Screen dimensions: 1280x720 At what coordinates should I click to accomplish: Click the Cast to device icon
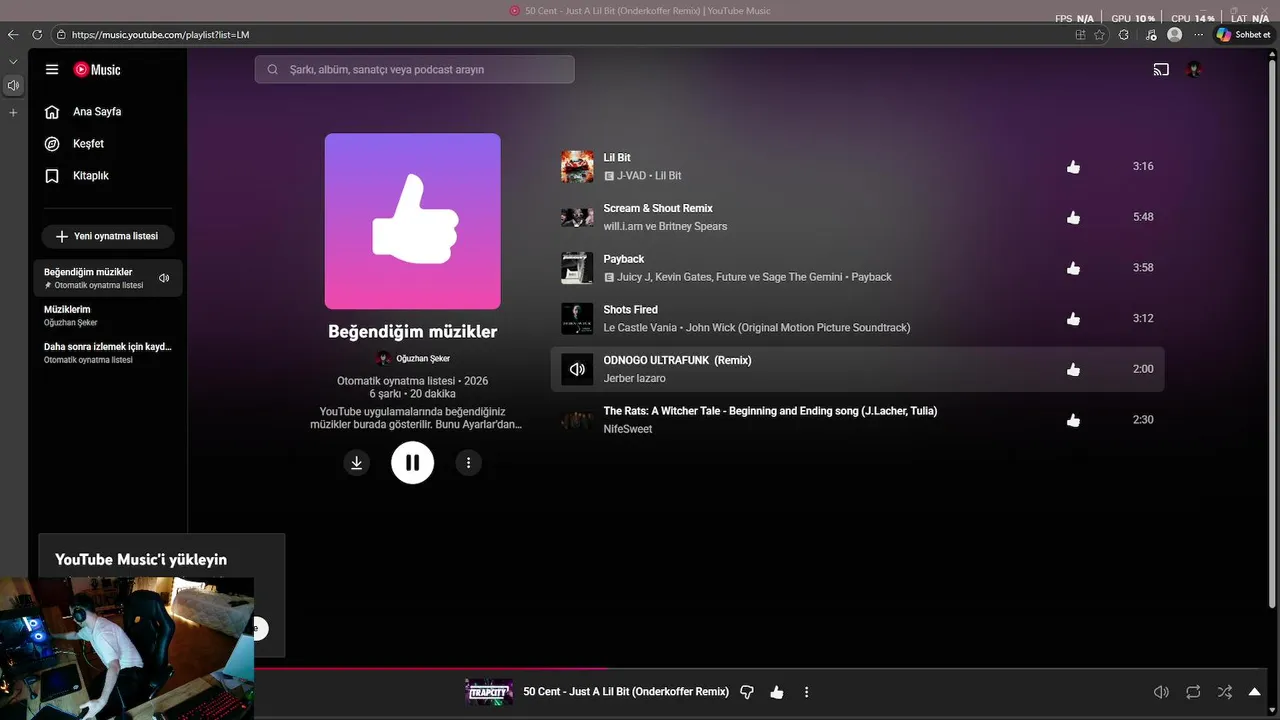click(1161, 70)
